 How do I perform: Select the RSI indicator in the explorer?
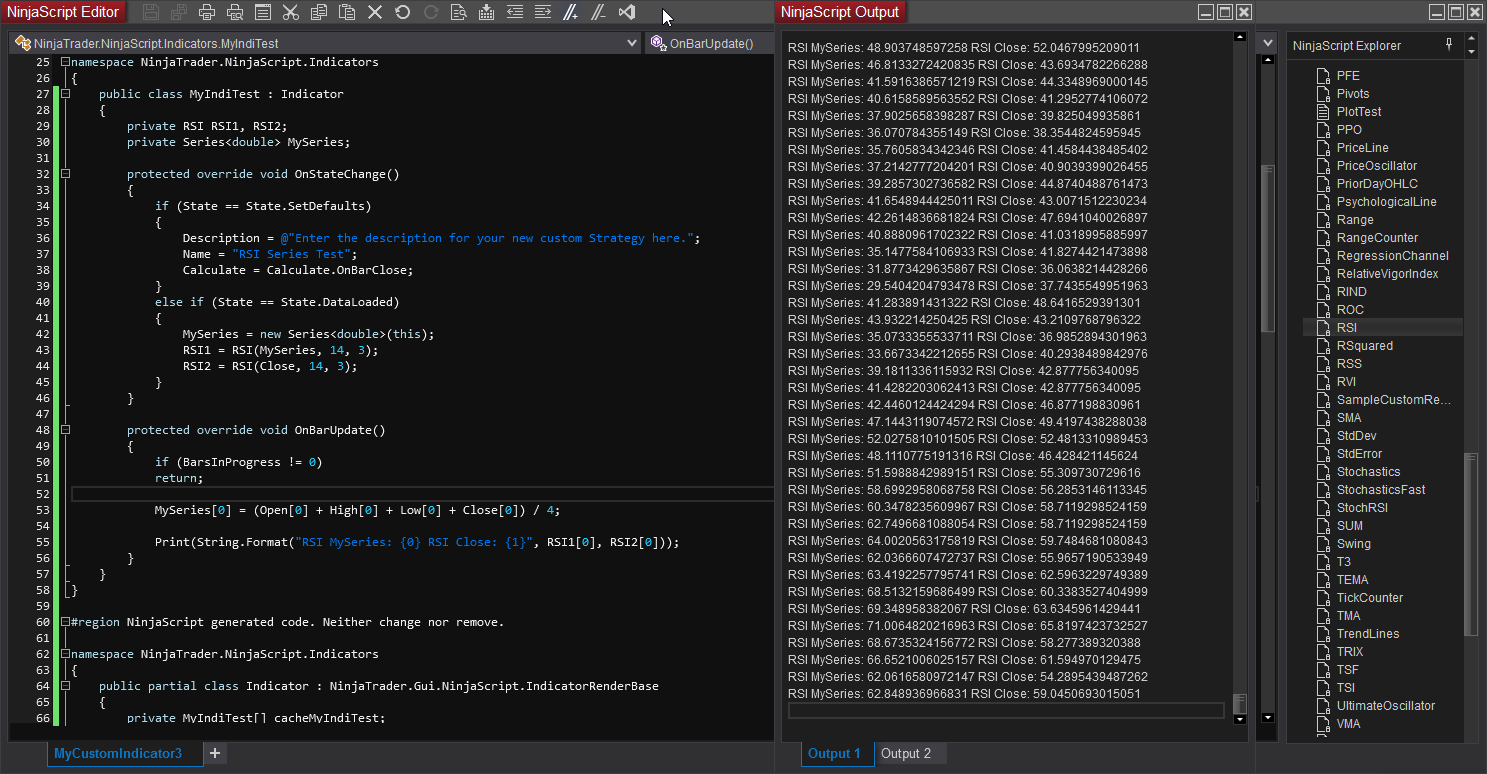click(1347, 328)
